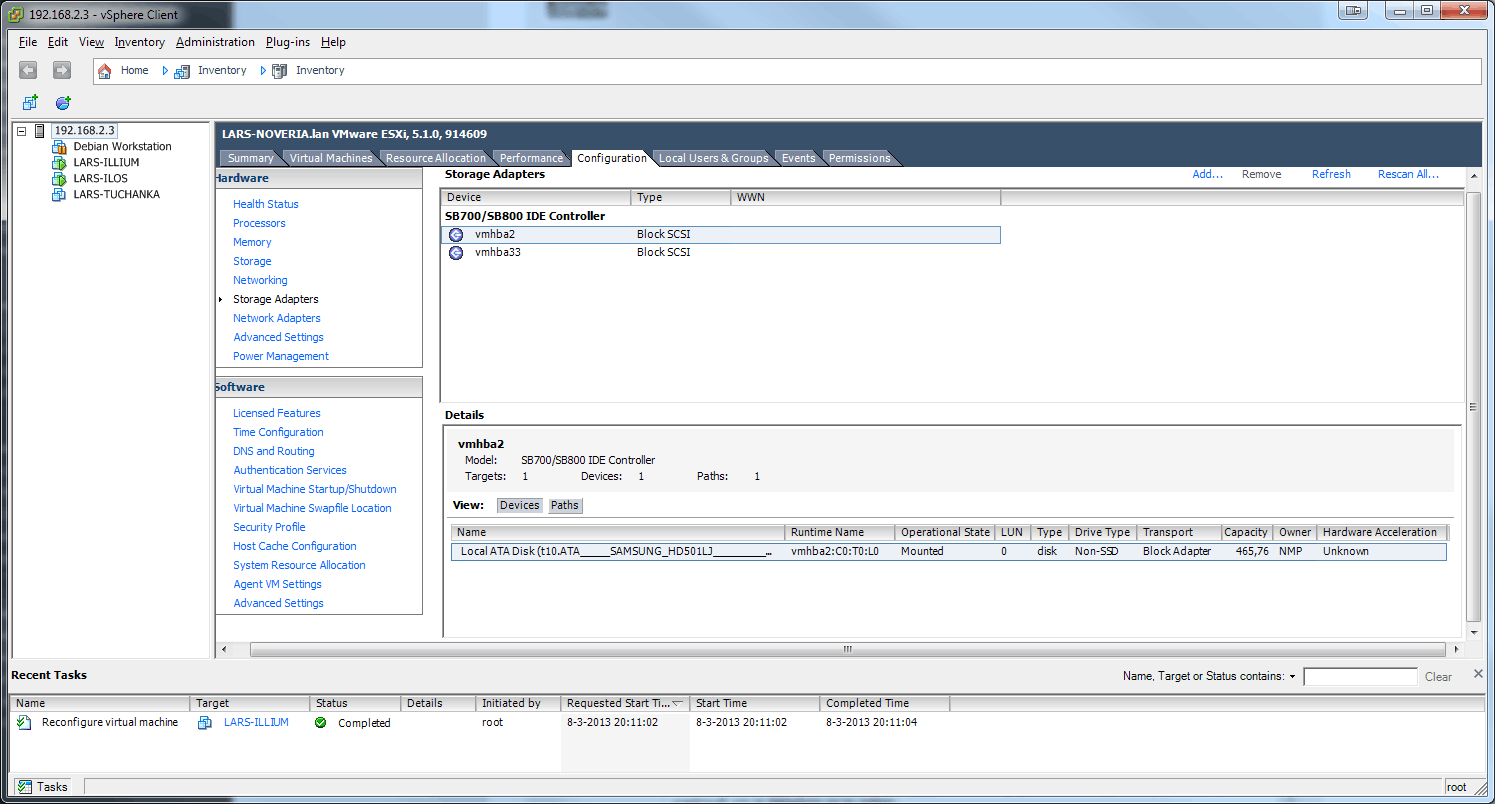Screen dimensions: 1495x804
Task: Open the Memory hardware page
Action: pos(252,242)
